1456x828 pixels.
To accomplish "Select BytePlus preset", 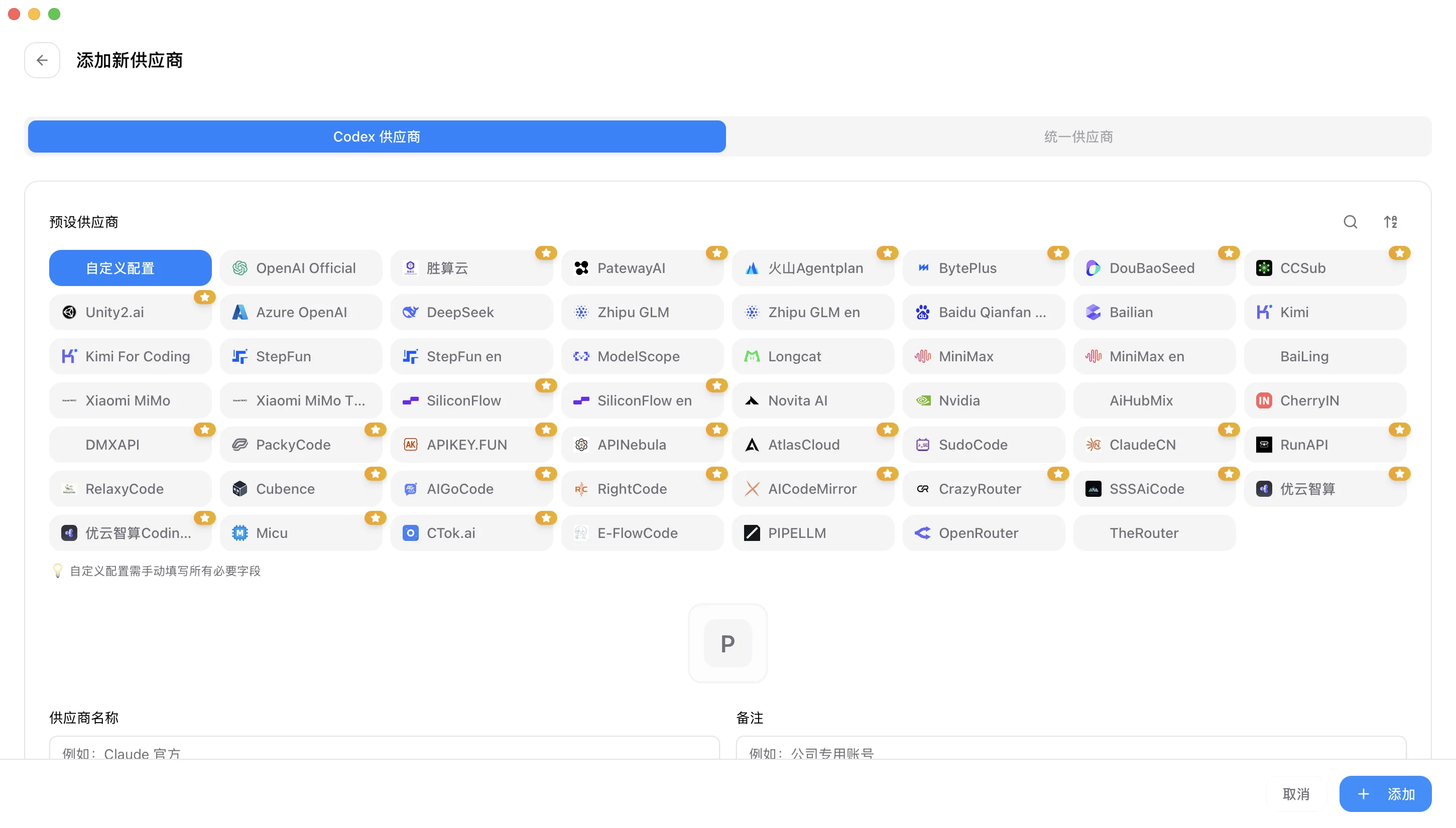I will [984, 268].
